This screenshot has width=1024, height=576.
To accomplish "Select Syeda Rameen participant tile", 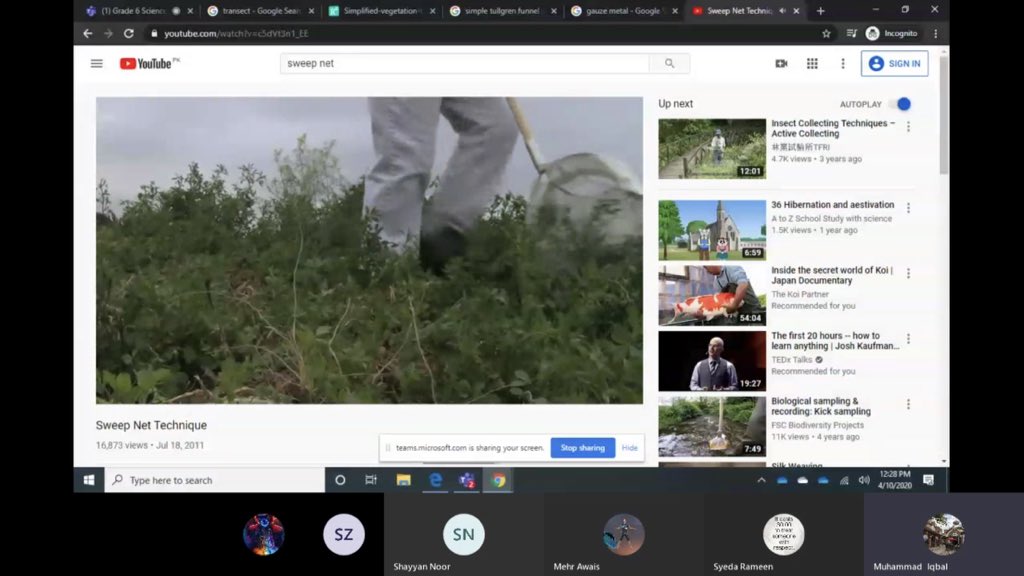I will (784, 534).
